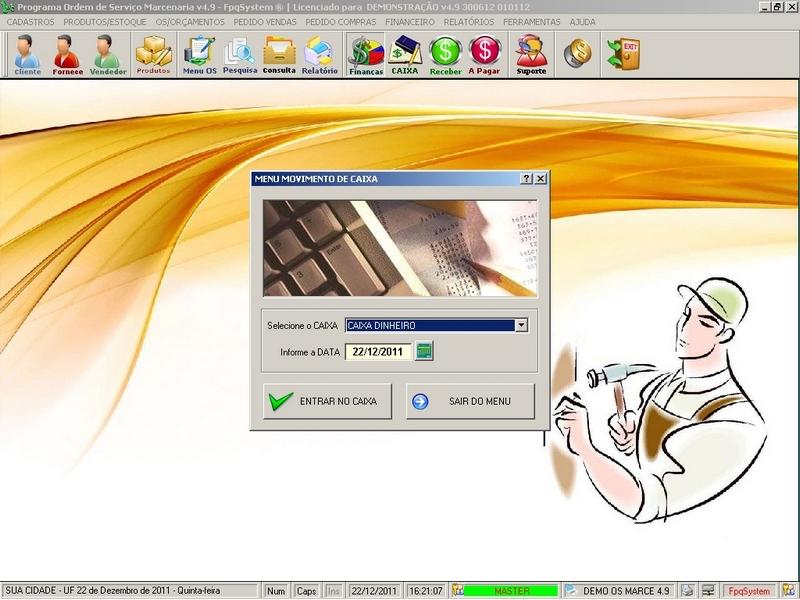Open the green Receber dollar icon

coord(445,55)
